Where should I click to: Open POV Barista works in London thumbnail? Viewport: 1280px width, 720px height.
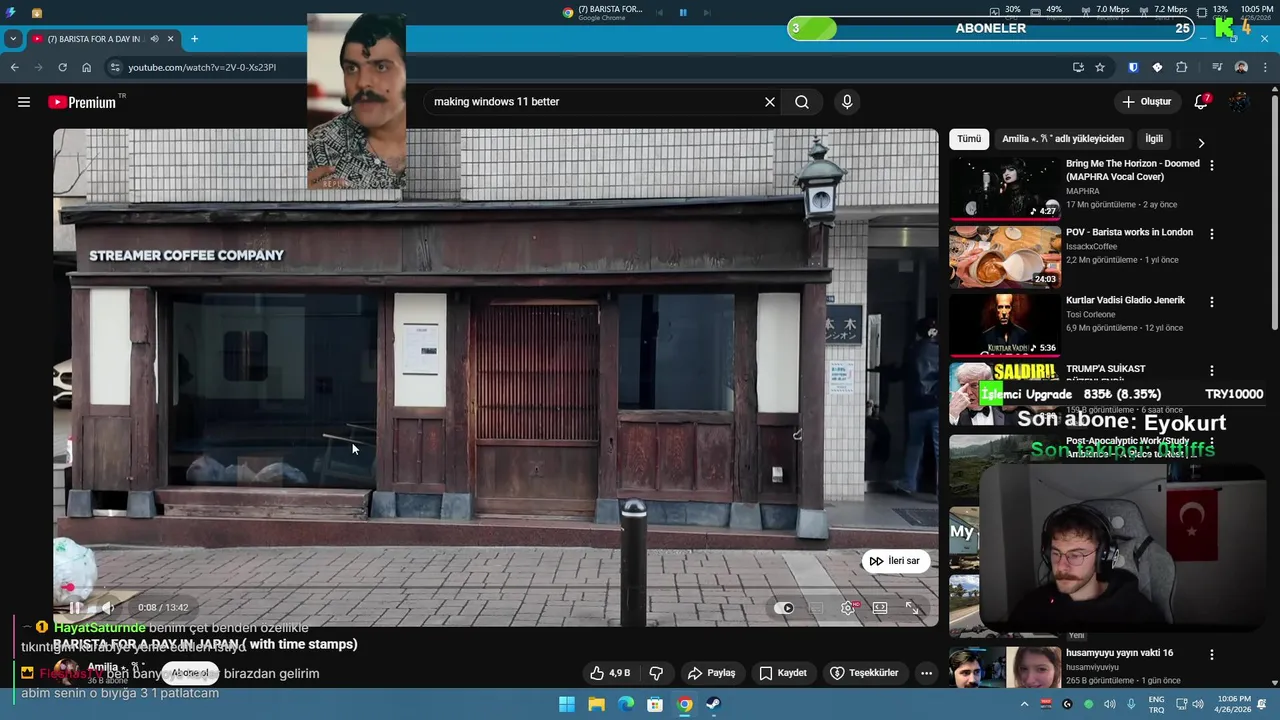pyautogui.click(x=1005, y=256)
